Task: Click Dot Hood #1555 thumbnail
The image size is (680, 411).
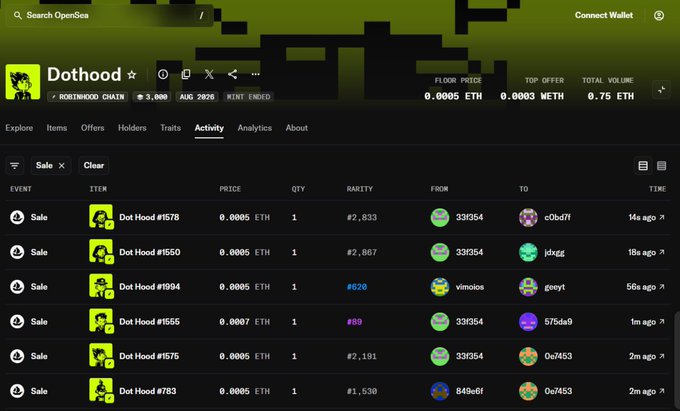Action: [x=101, y=321]
